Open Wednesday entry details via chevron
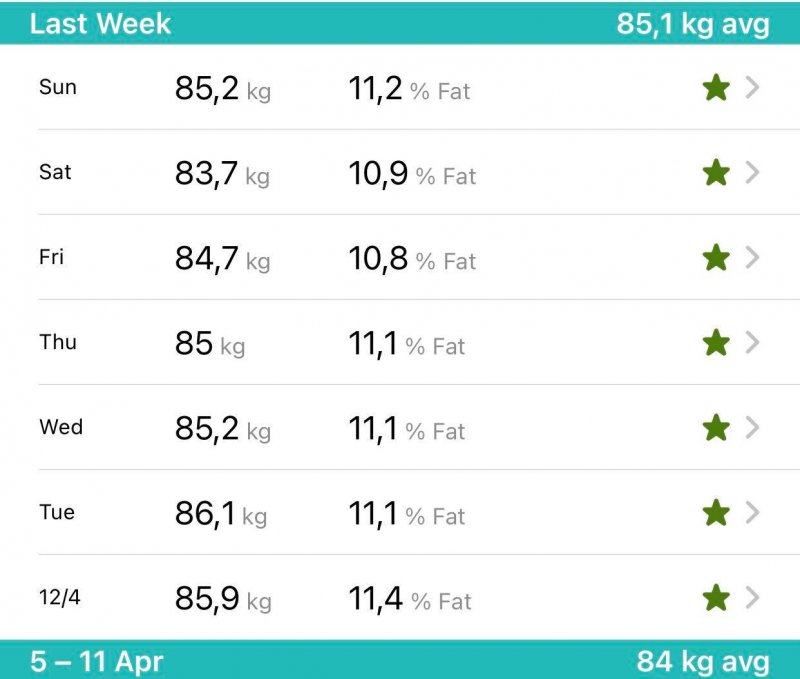The height and width of the screenshot is (679, 800). click(x=753, y=427)
